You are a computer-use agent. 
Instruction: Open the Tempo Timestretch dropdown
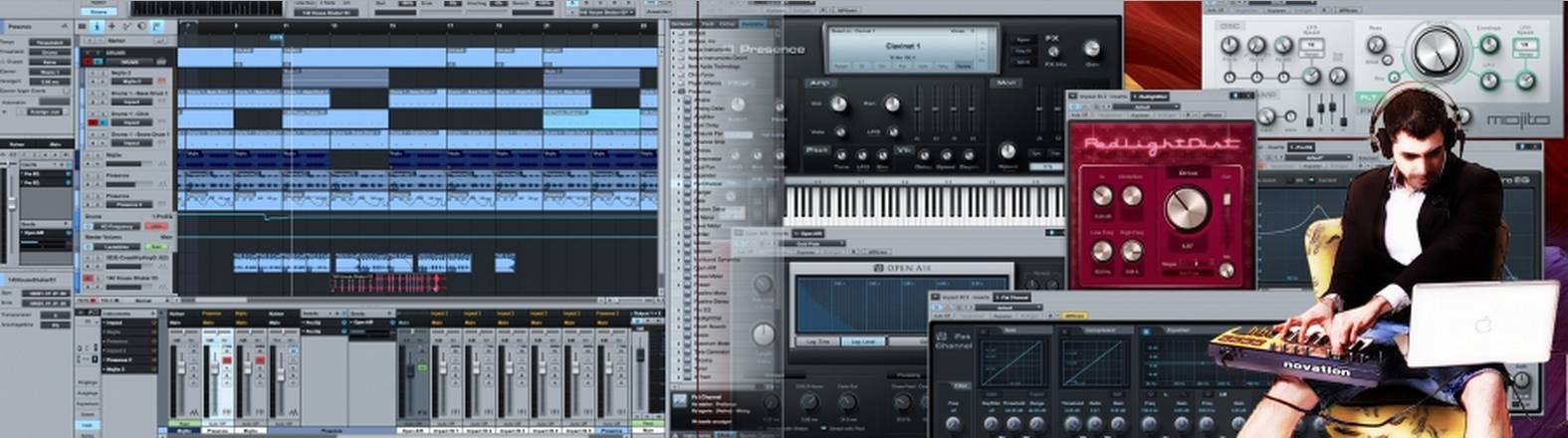click(50, 43)
